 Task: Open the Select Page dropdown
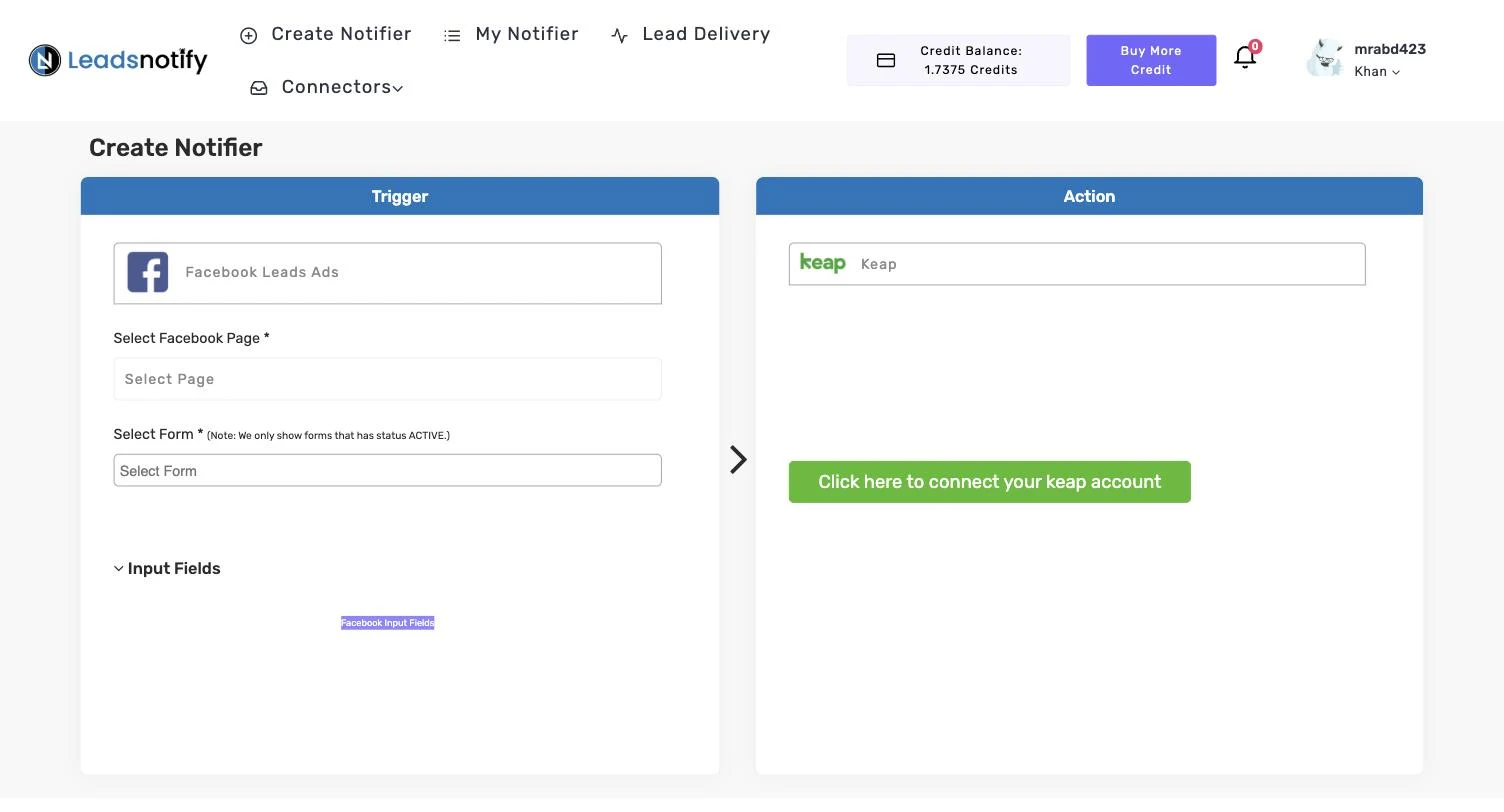388,379
